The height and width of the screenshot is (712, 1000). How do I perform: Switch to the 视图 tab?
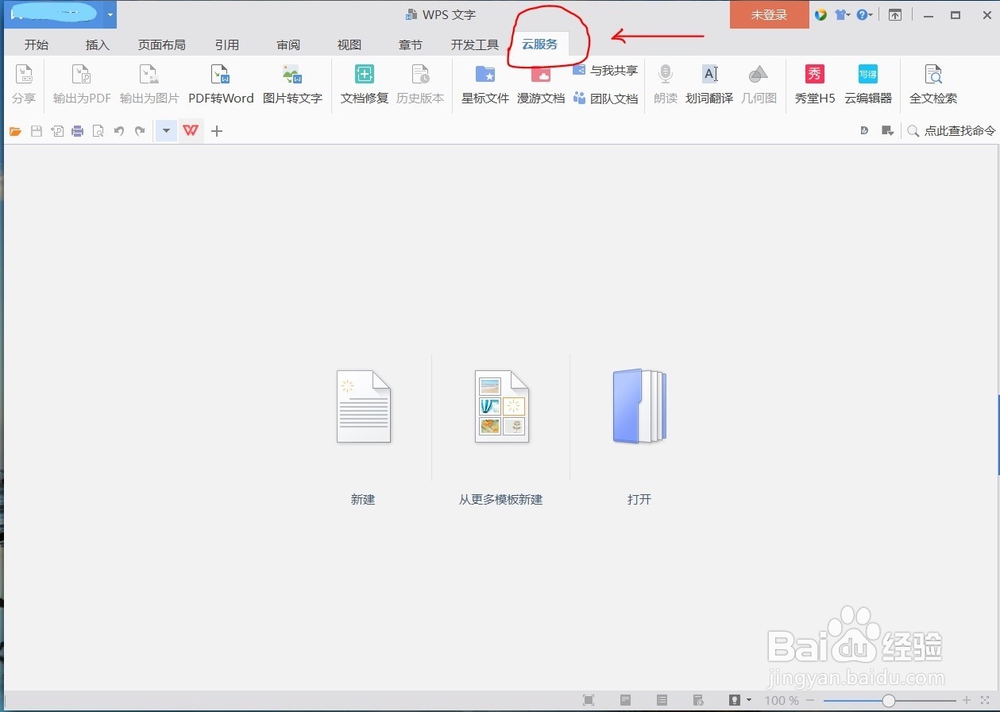(349, 45)
